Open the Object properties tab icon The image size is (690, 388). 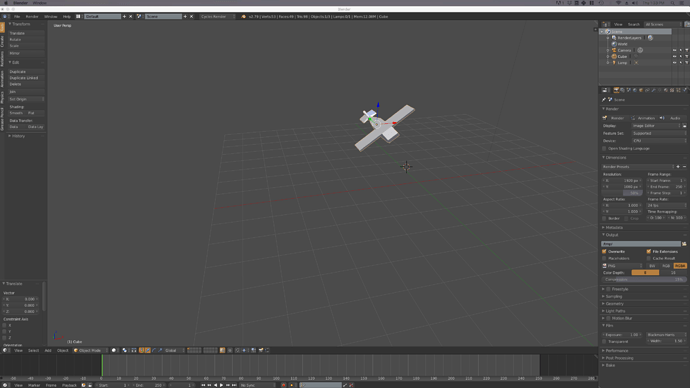(x=641, y=90)
